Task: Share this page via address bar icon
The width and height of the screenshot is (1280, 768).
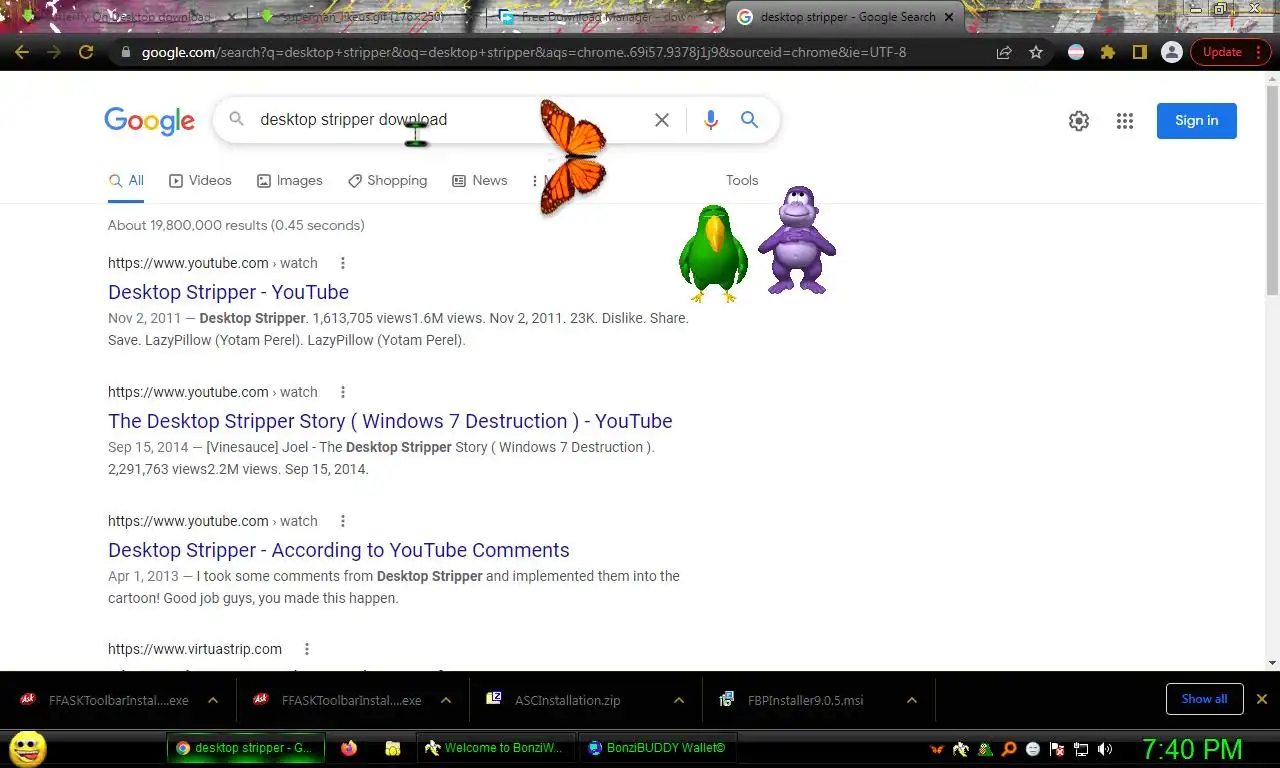Action: pyautogui.click(x=1004, y=52)
